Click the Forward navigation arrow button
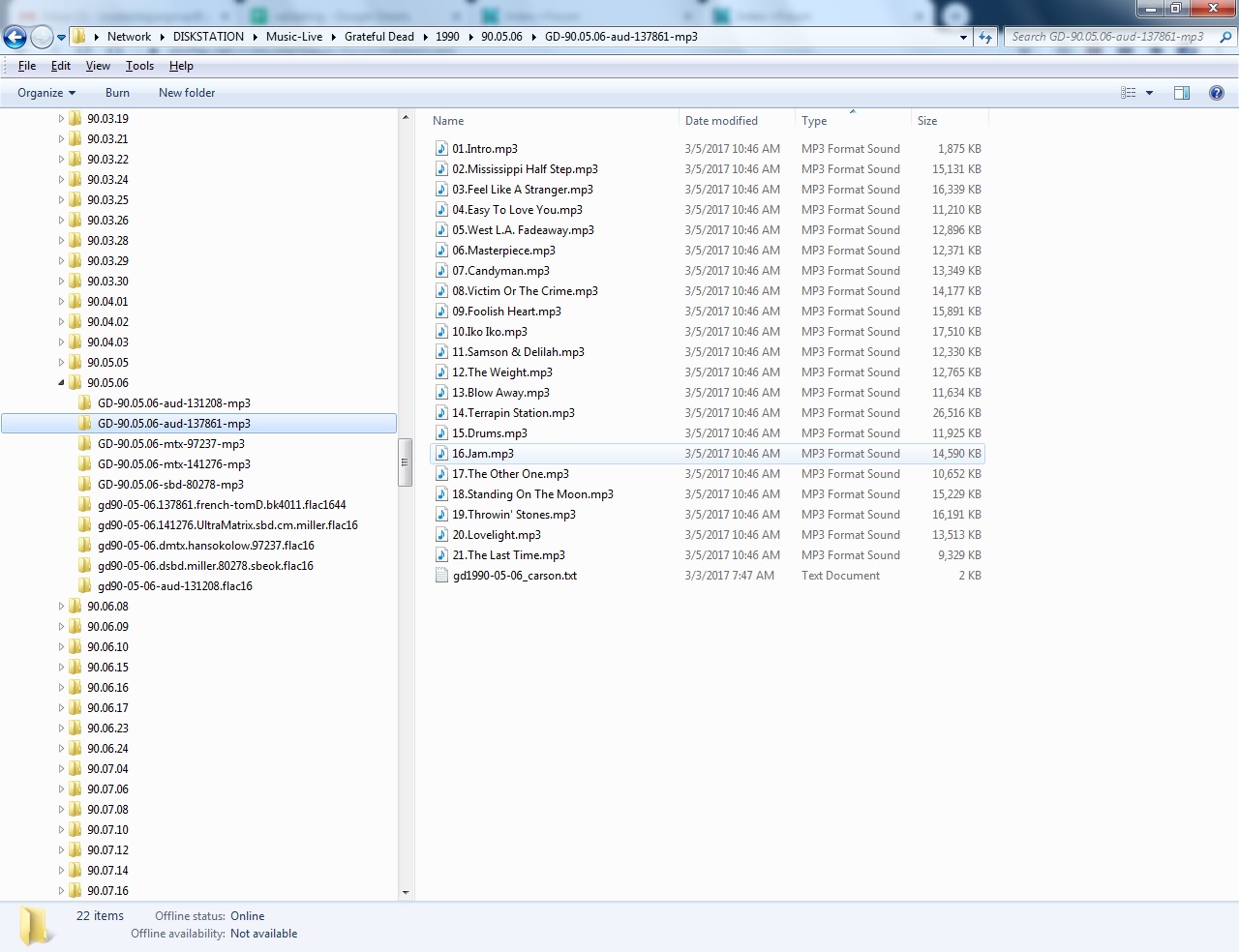The height and width of the screenshot is (952, 1239). click(x=42, y=38)
